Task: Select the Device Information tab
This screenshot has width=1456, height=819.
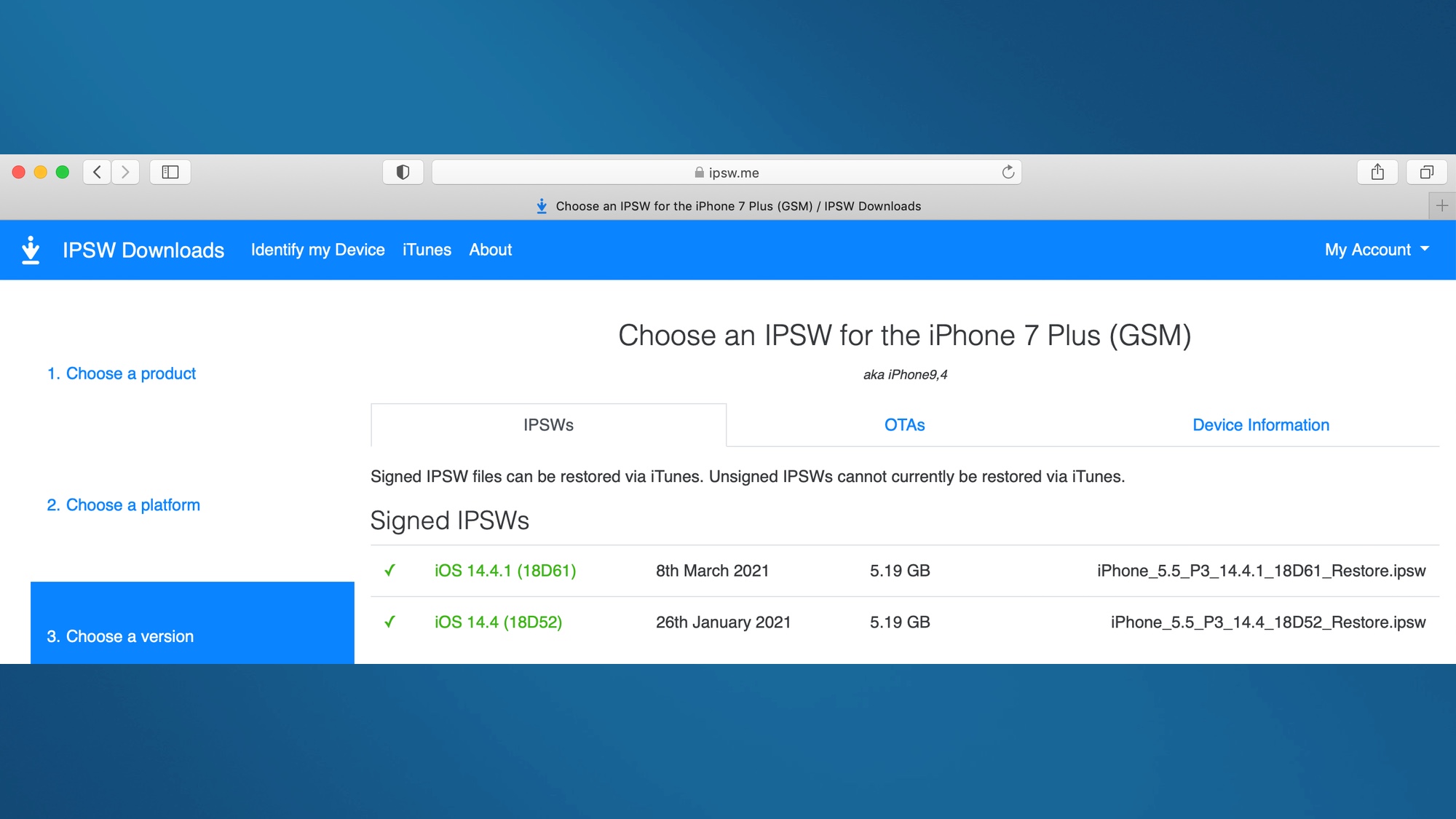Action: [x=1261, y=425]
